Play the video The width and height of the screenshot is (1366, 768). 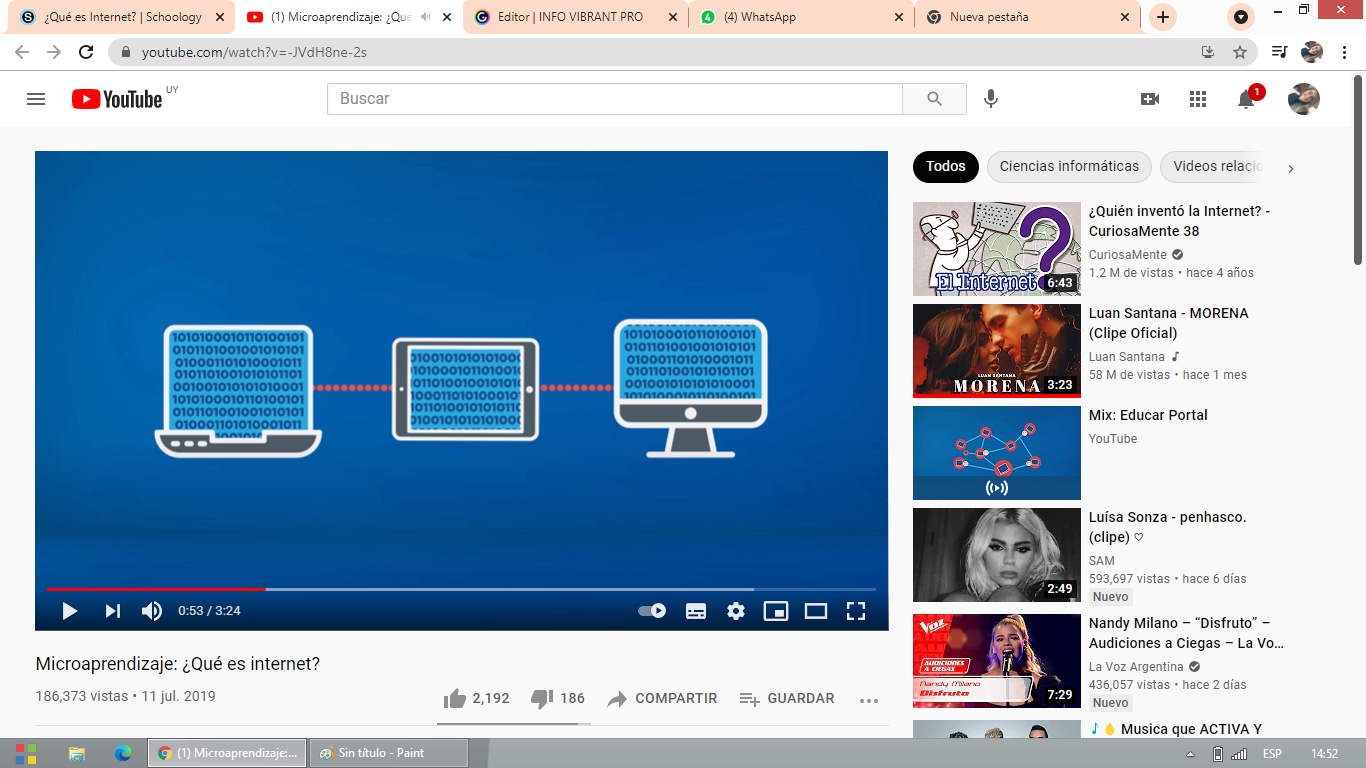(x=69, y=611)
